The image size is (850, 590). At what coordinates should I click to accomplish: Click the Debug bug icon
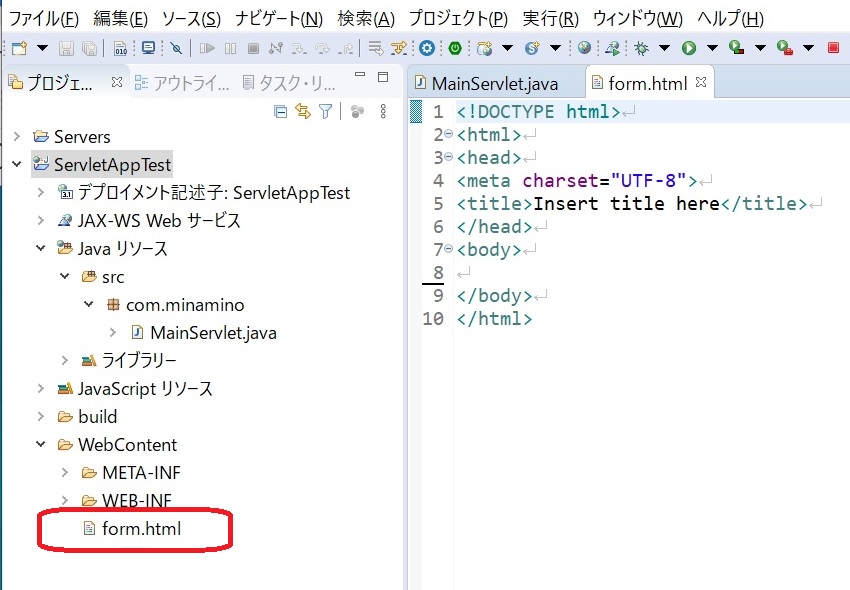coord(641,48)
